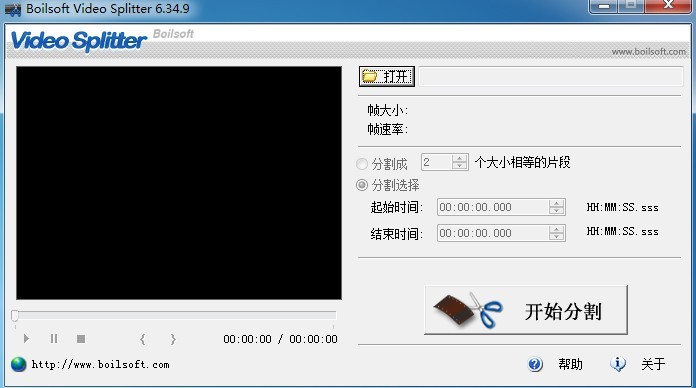696x388 pixels.
Task: Click the blue question mark help icon
Action: (535, 364)
